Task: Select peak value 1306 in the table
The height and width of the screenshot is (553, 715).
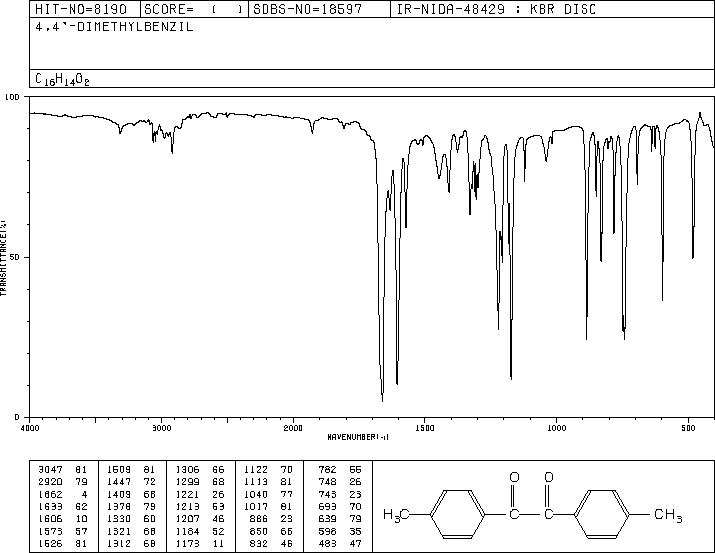Action: tap(187, 470)
